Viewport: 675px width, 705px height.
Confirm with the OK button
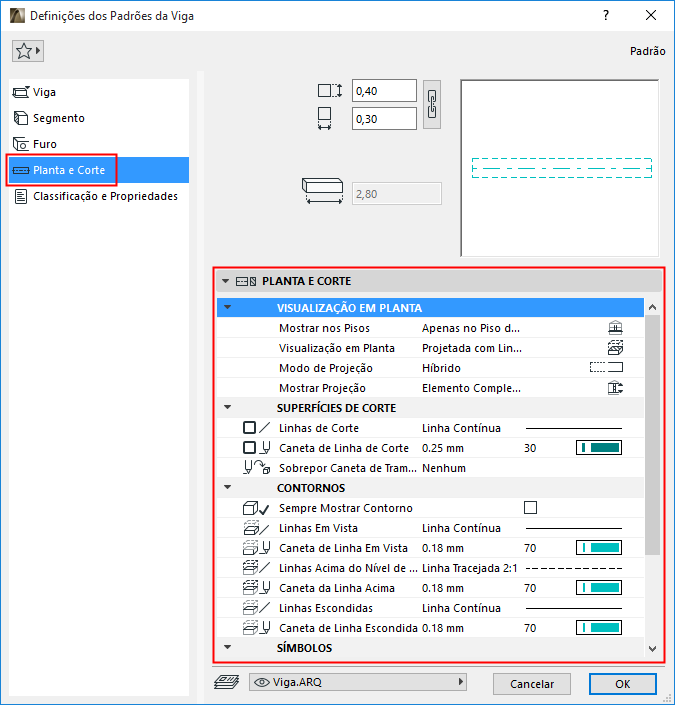point(623,684)
